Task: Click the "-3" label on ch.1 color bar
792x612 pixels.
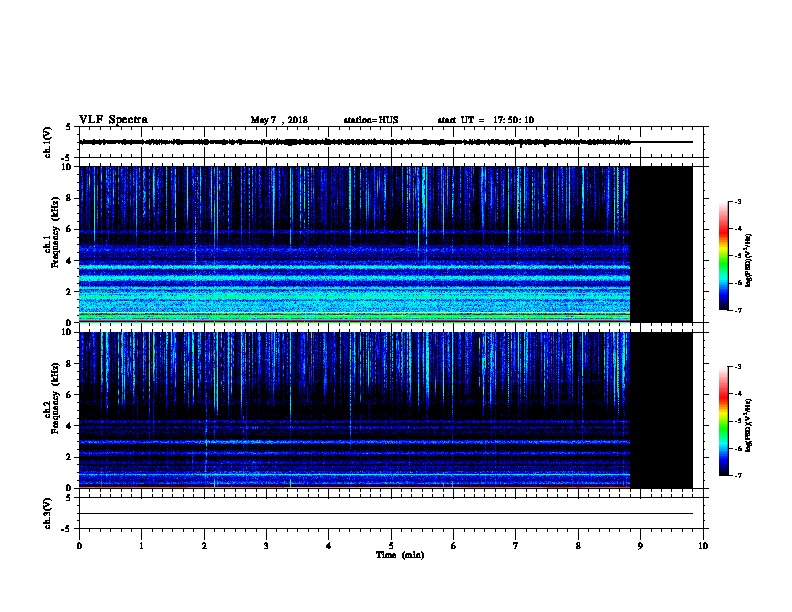Action: click(738, 201)
